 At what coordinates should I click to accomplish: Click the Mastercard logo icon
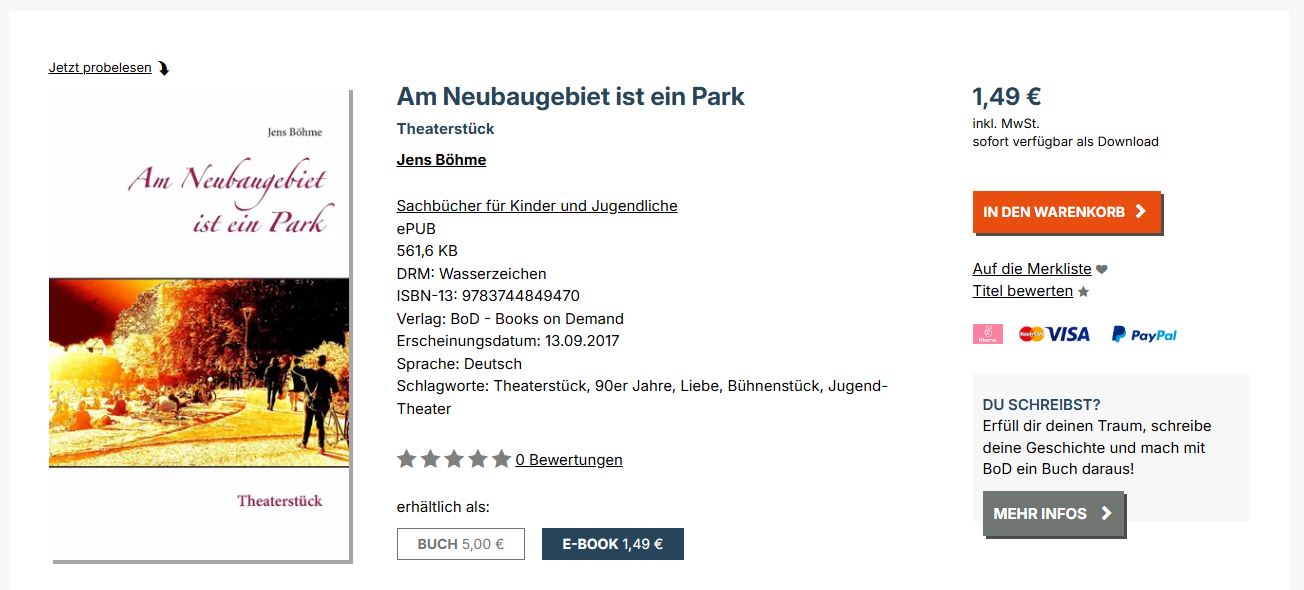click(x=1031, y=334)
